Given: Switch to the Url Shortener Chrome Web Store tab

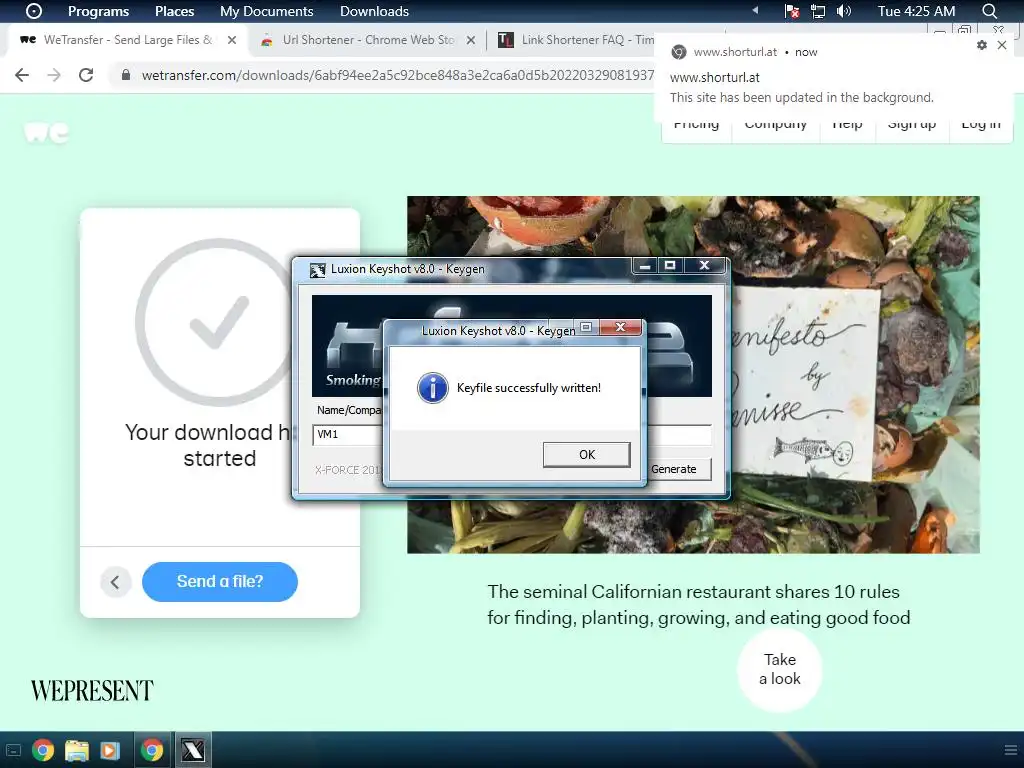Looking at the screenshot, I should [368, 40].
